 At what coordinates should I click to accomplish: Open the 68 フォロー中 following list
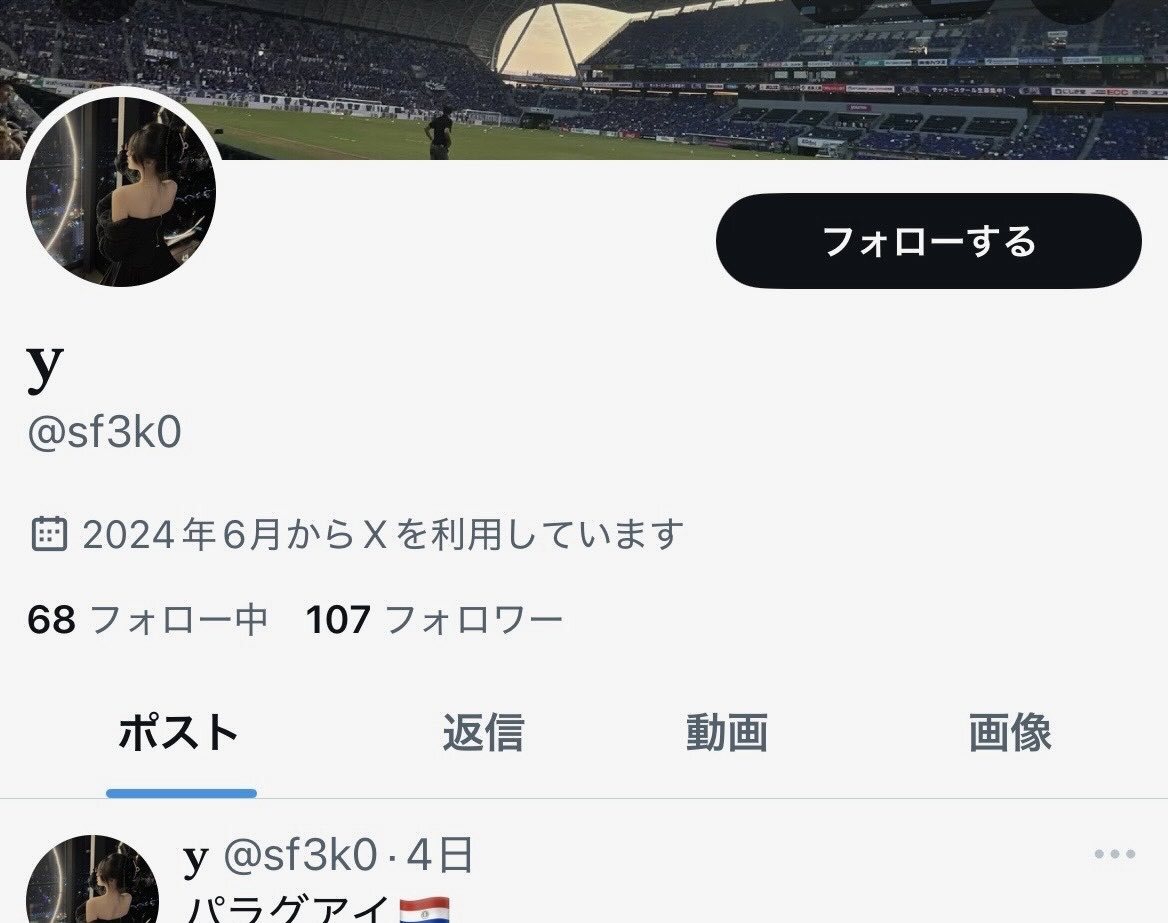coord(147,620)
